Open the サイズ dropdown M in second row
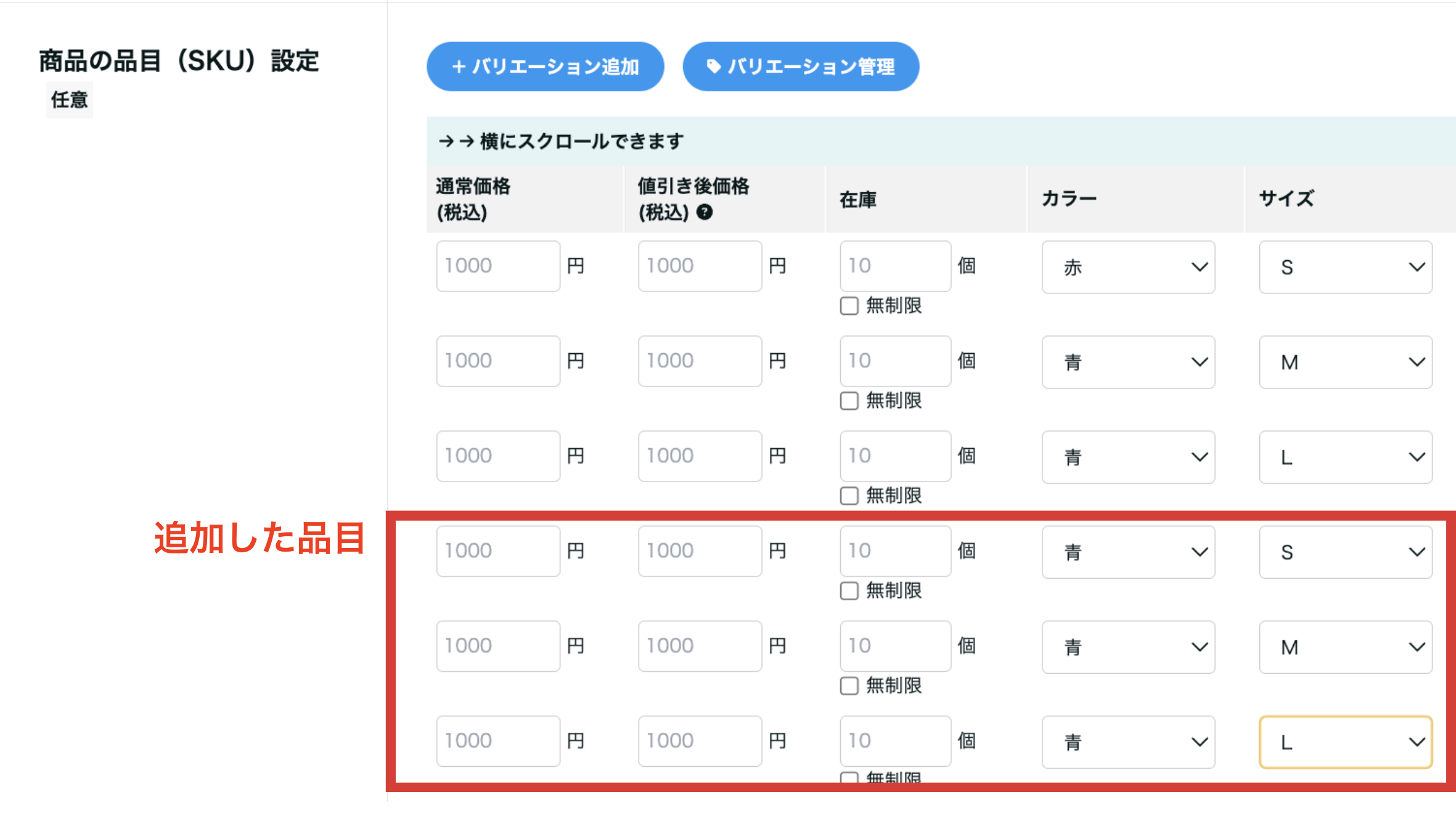 (1346, 362)
